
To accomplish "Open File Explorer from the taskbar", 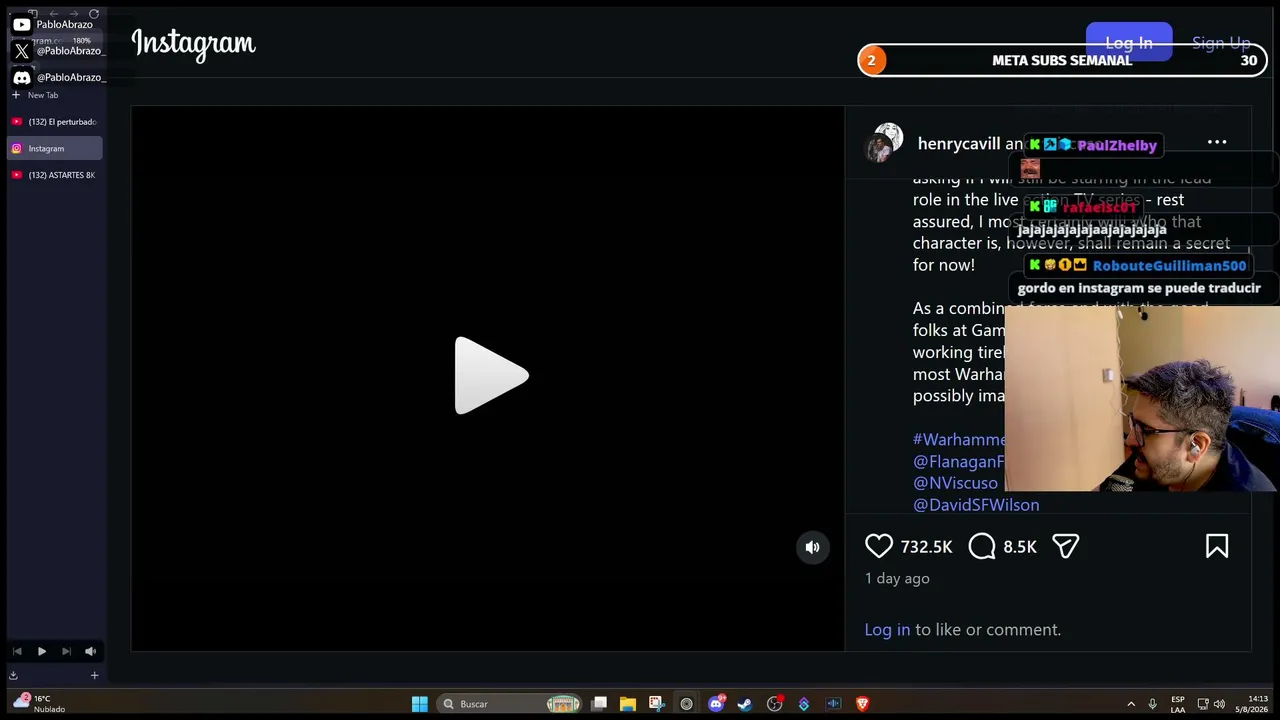I will (628, 704).
